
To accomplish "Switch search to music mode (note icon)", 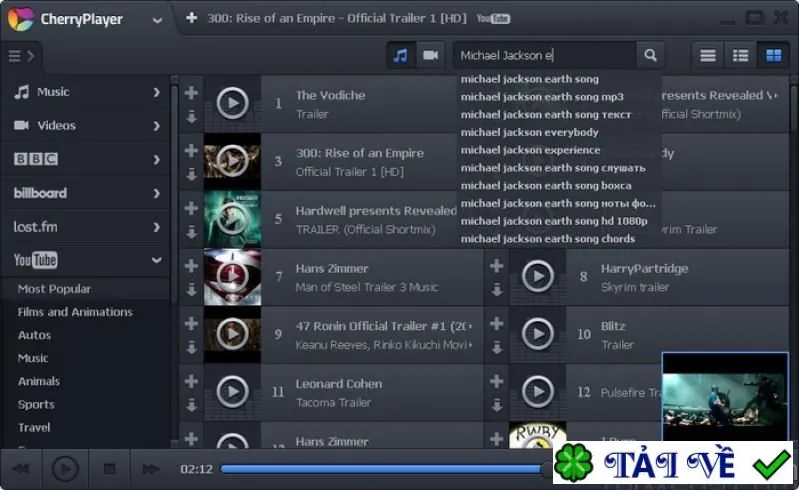I will coord(401,55).
